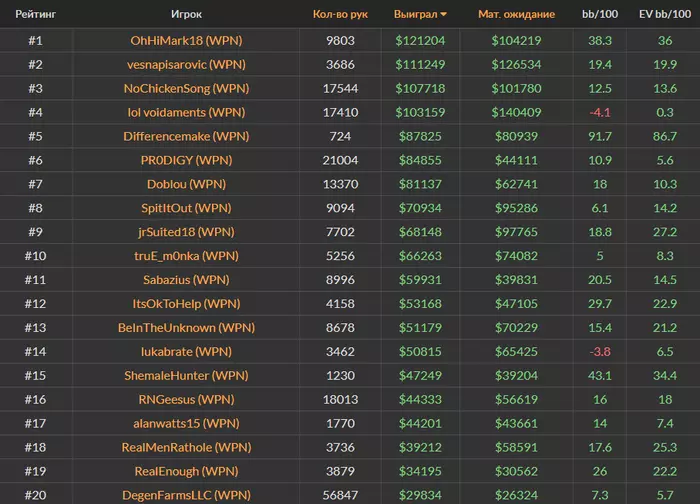This screenshot has width=700, height=504.
Task: Click the $56619 expected value cell
Action: pos(517,400)
